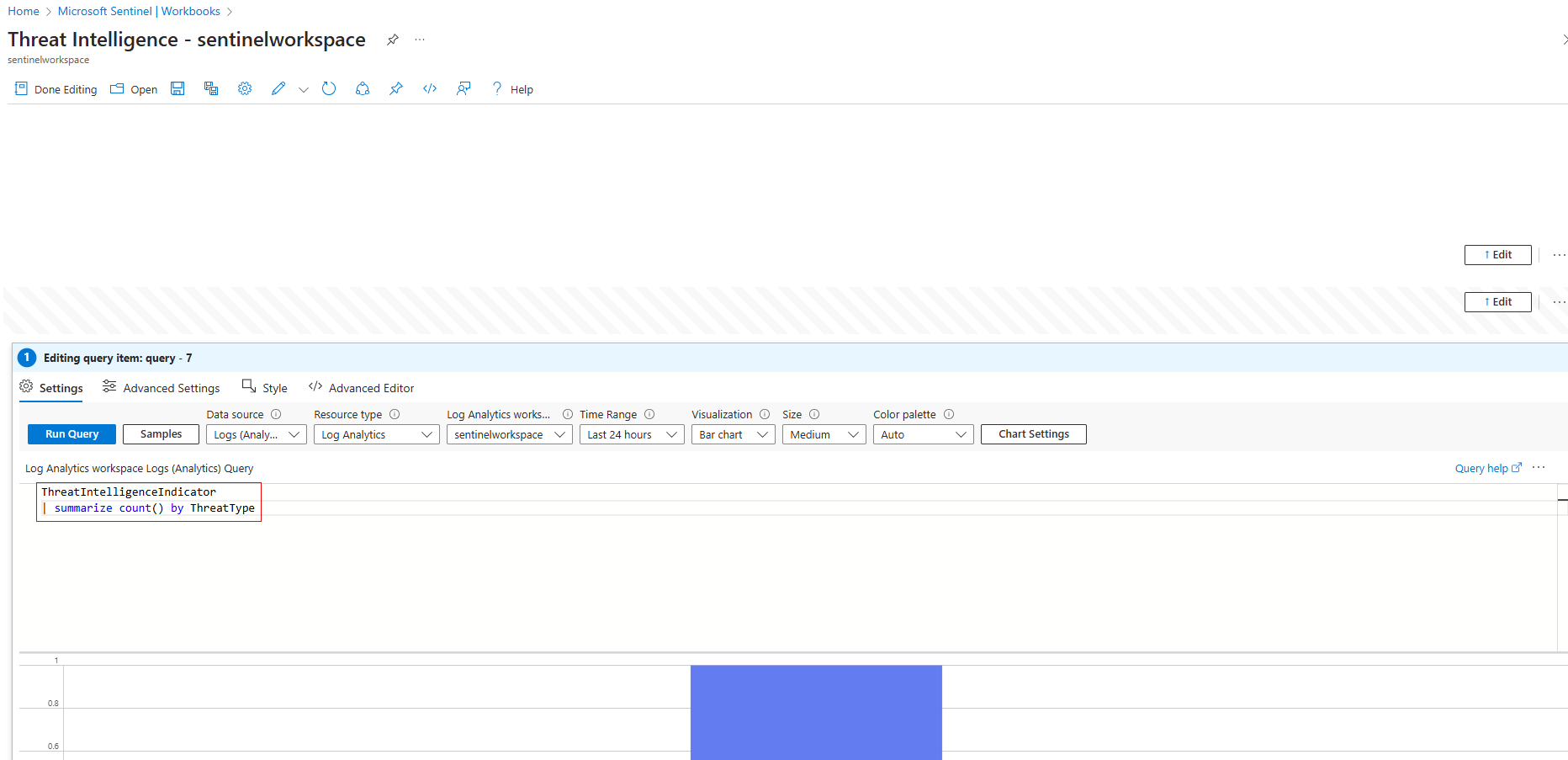
Task: Open the Color palette dropdown
Action: point(923,434)
